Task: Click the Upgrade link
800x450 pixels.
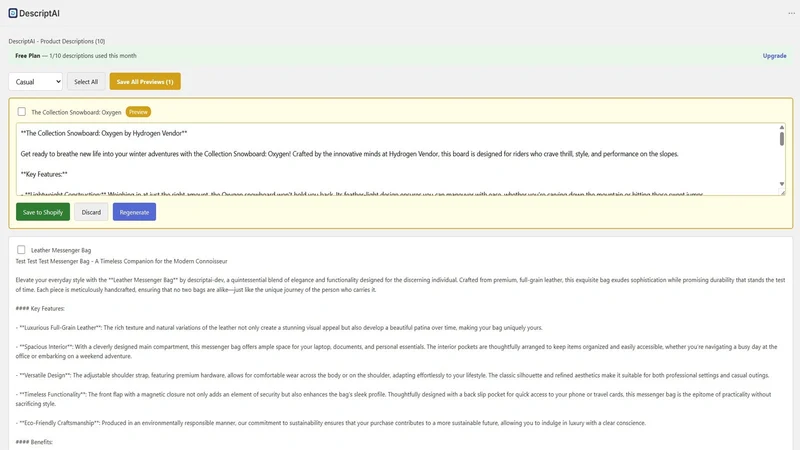Action: (774, 56)
